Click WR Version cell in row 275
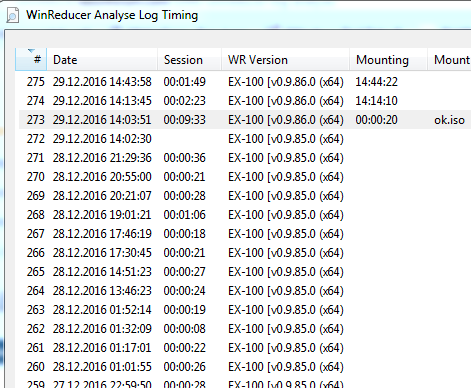The height and width of the screenshot is (388, 471). pos(286,82)
